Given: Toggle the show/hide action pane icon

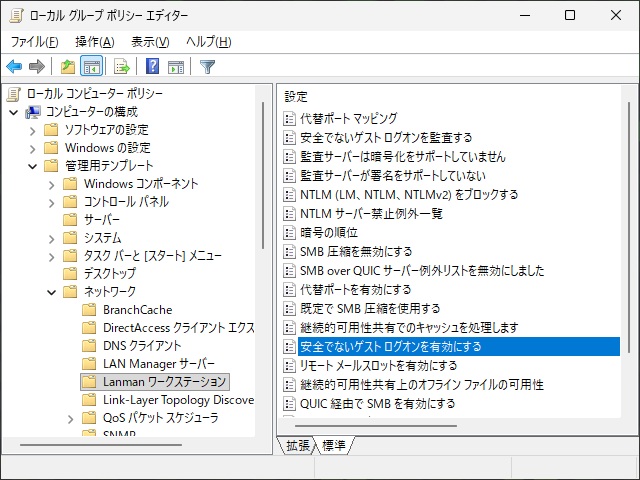Looking at the screenshot, I should (x=176, y=67).
